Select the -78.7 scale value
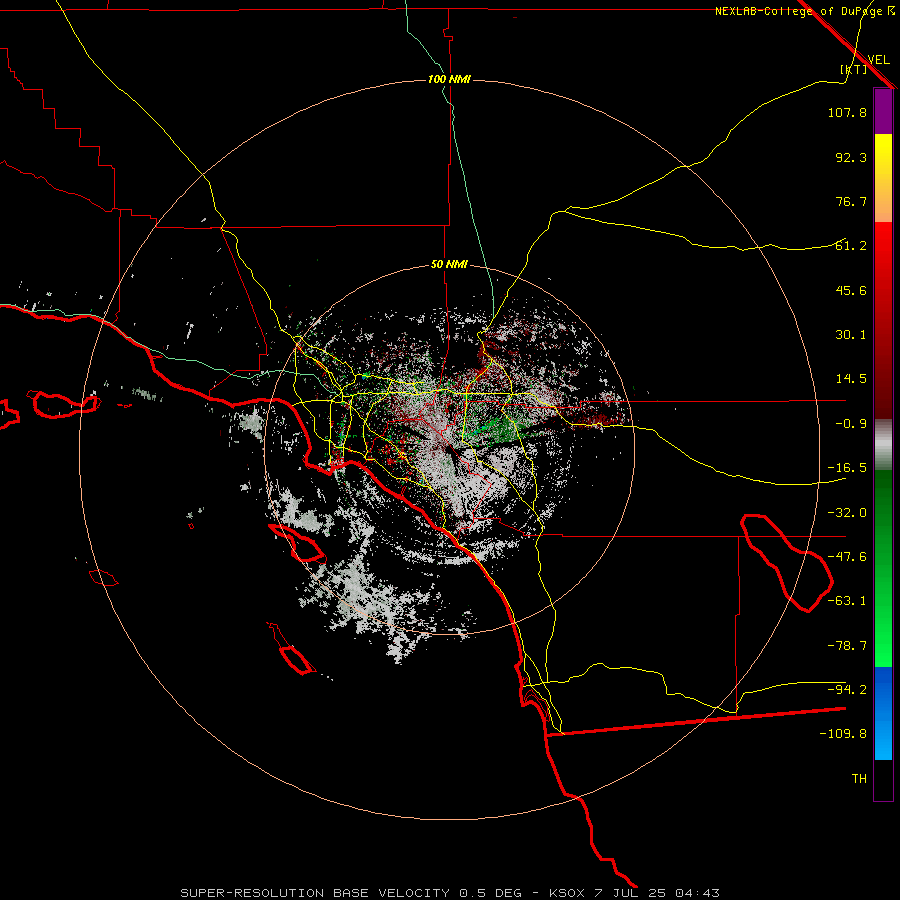Image resolution: width=900 pixels, height=900 pixels. coord(847,646)
